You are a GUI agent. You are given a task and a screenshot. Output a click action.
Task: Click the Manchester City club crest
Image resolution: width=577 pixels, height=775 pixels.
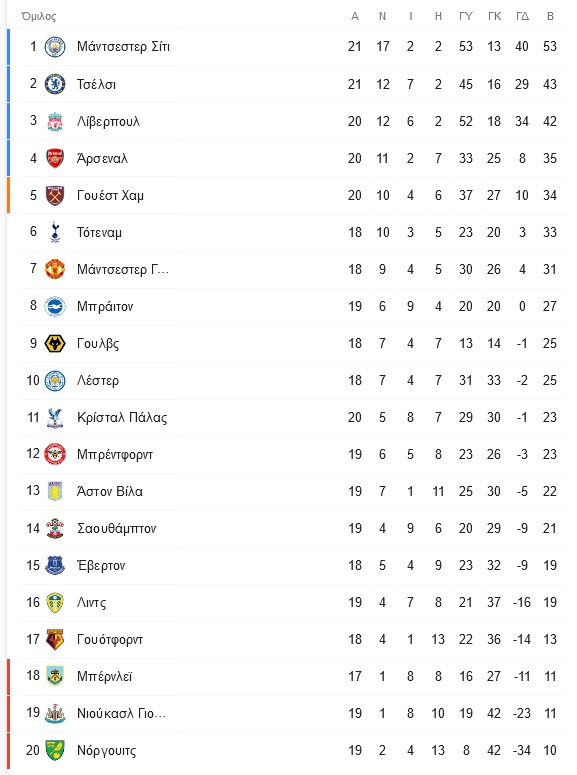[55, 47]
